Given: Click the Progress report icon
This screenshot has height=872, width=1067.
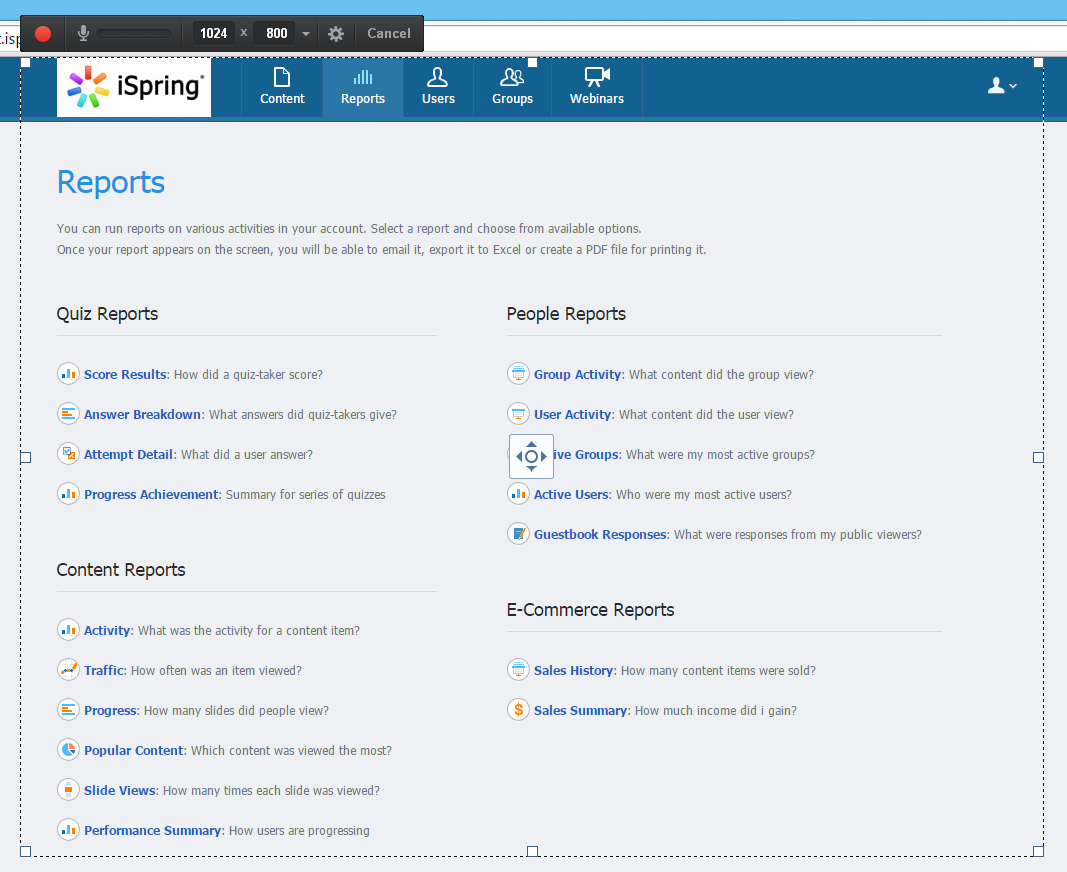Looking at the screenshot, I should pyautogui.click(x=68, y=710).
